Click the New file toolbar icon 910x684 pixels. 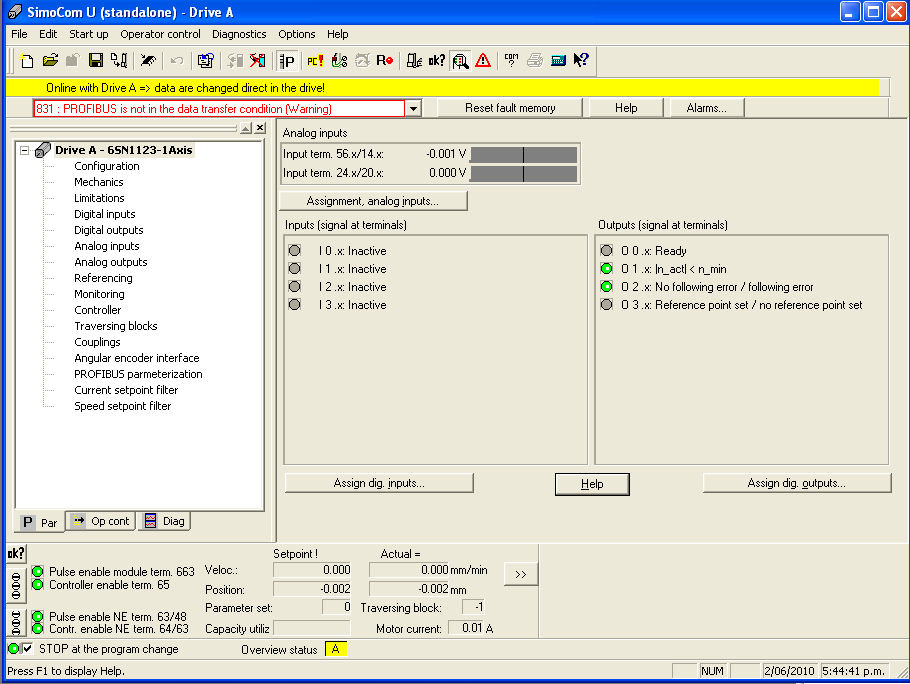pos(27,60)
